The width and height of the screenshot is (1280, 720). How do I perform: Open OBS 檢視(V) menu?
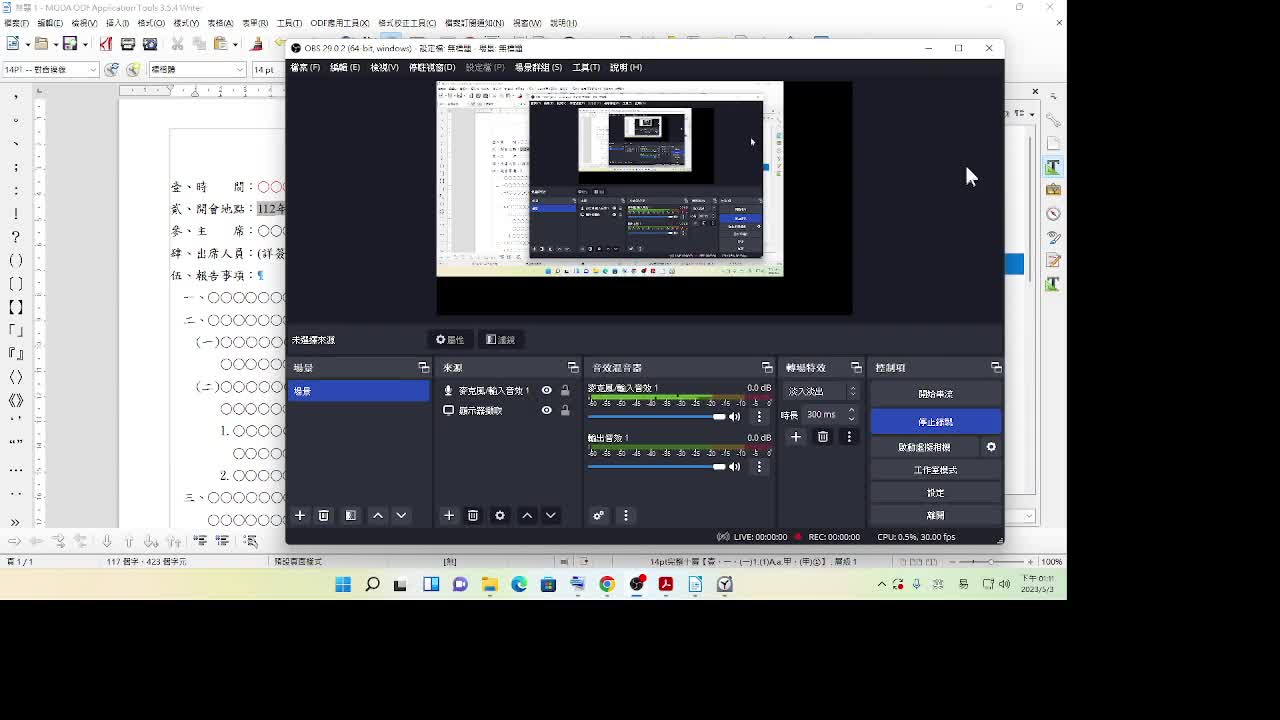(x=384, y=67)
